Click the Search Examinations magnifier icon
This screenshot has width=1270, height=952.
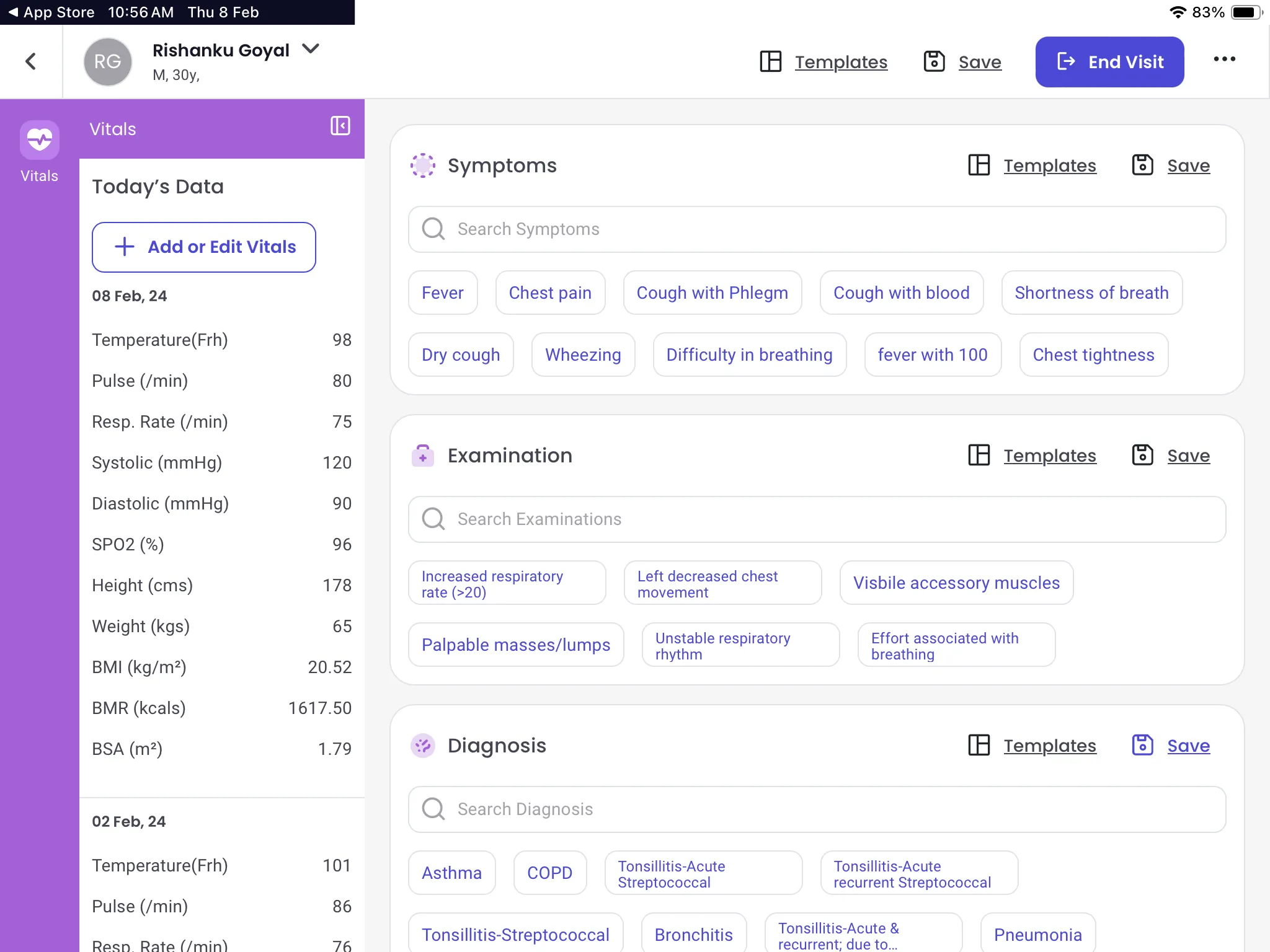click(433, 519)
